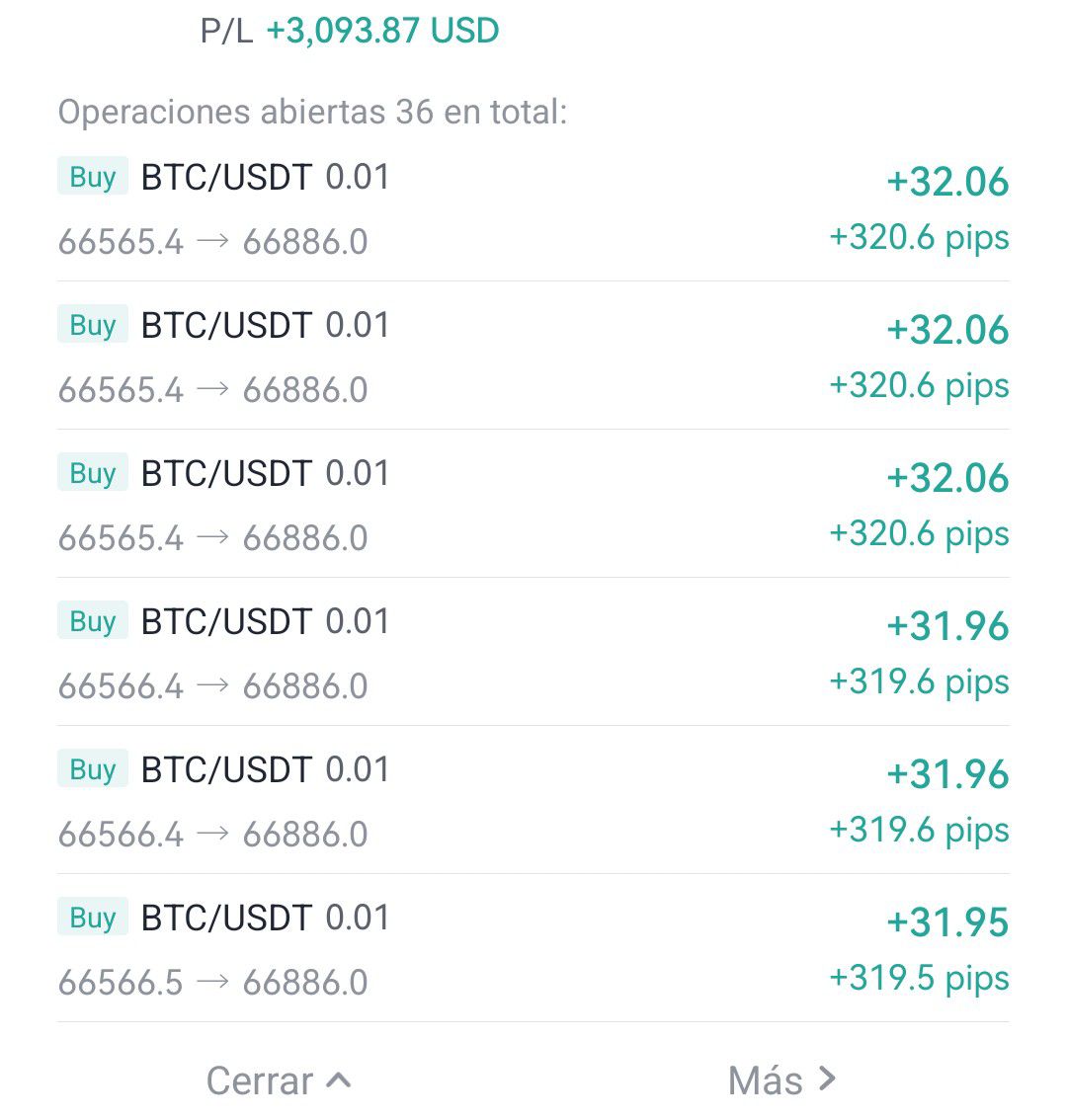Collapse the list using the Cerrar chevron
The width and height of the screenshot is (1067, 1120).
pyautogui.click(x=338, y=1080)
